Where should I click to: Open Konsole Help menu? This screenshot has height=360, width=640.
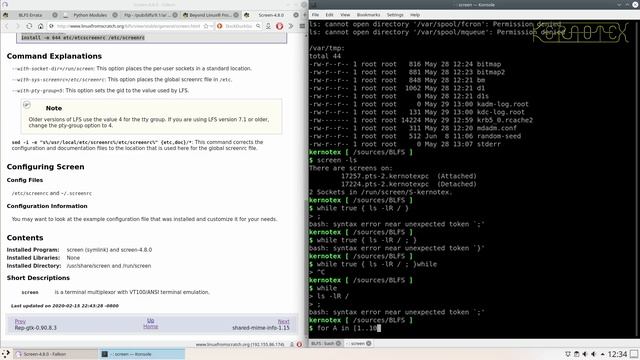pyautogui.click(x=415, y=15)
